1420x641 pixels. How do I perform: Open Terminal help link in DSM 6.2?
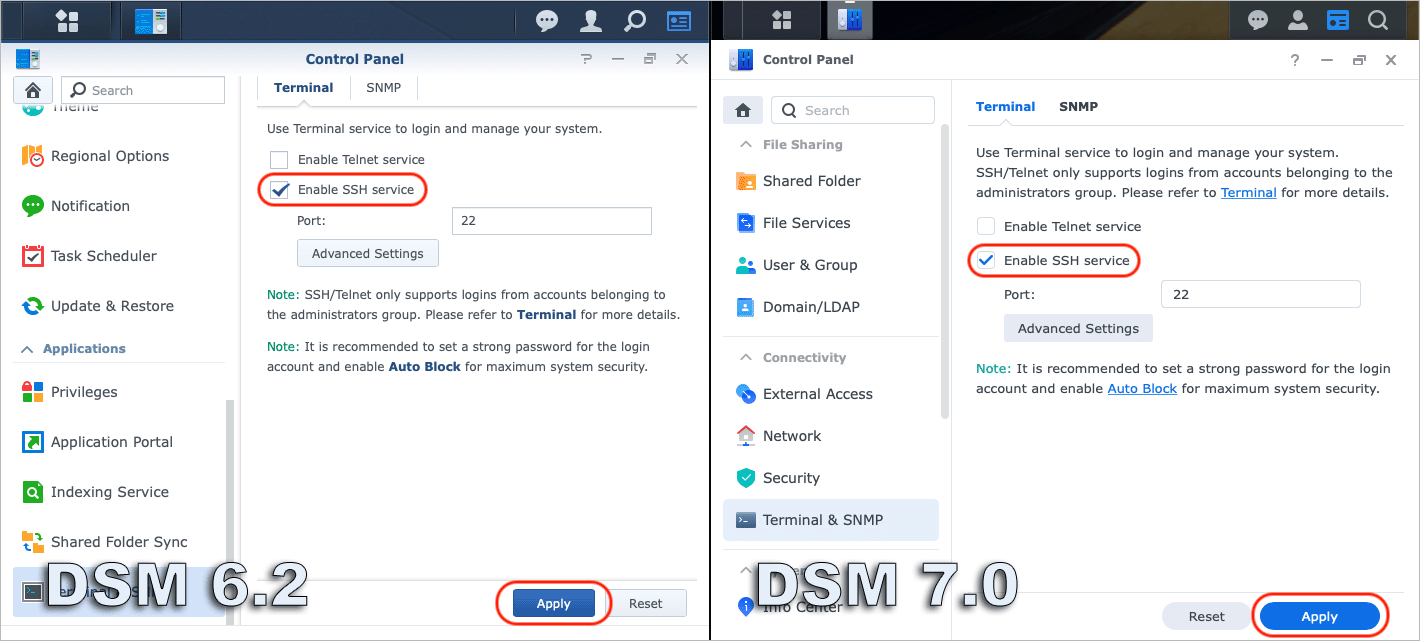(546, 314)
